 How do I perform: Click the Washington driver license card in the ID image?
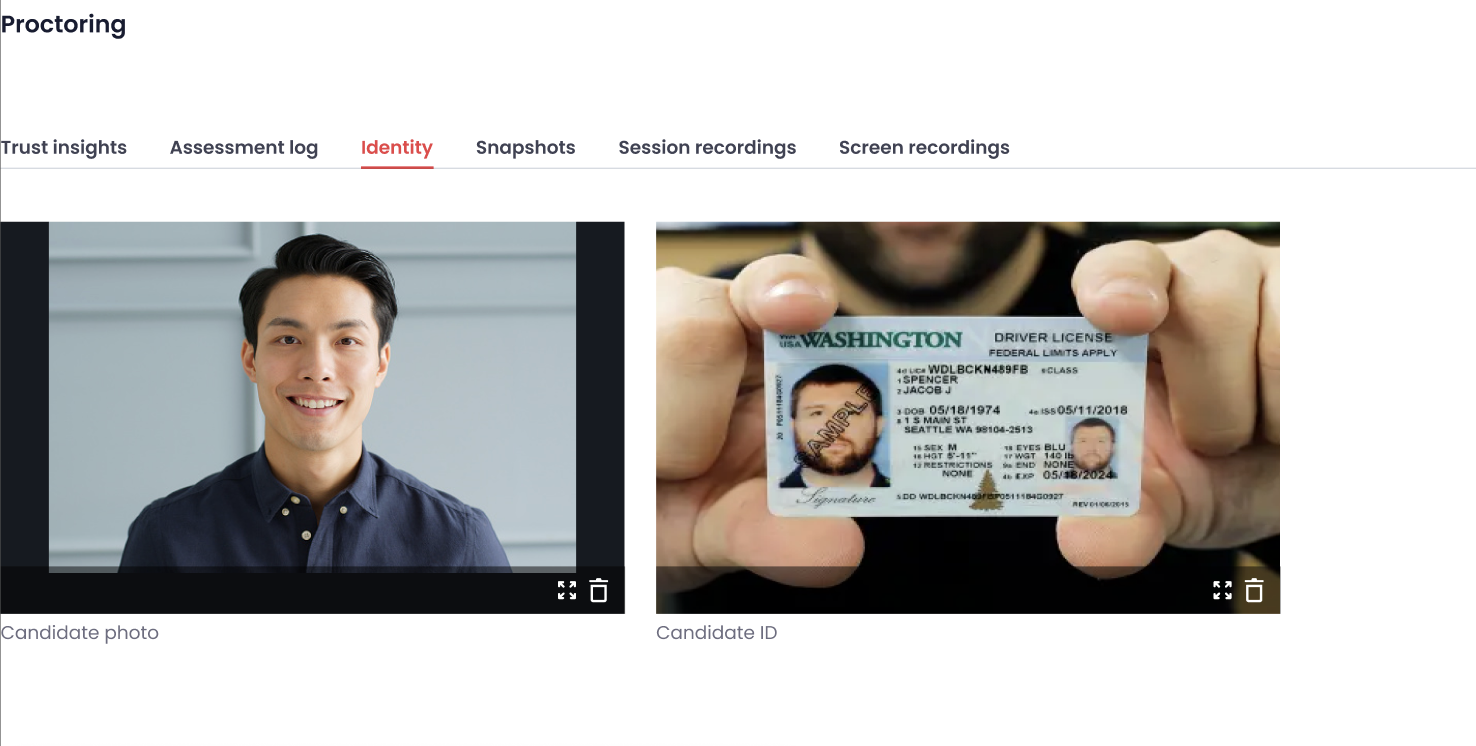pos(957,422)
